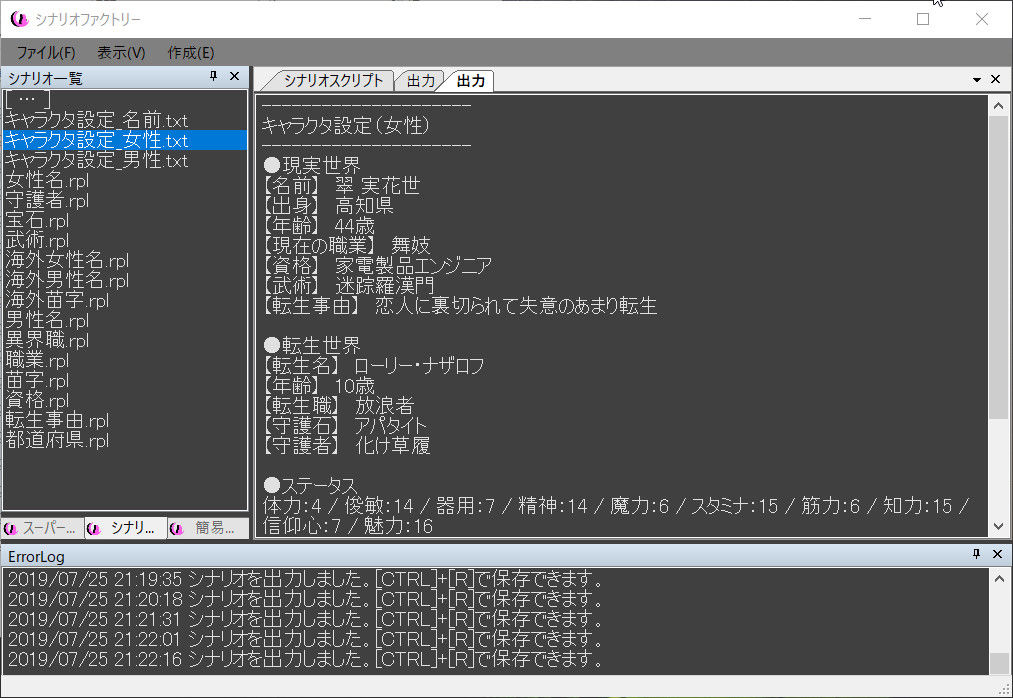Select 苗字.rpl file
Image resolution: width=1013 pixels, height=698 pixels.
tap(37, 381)
